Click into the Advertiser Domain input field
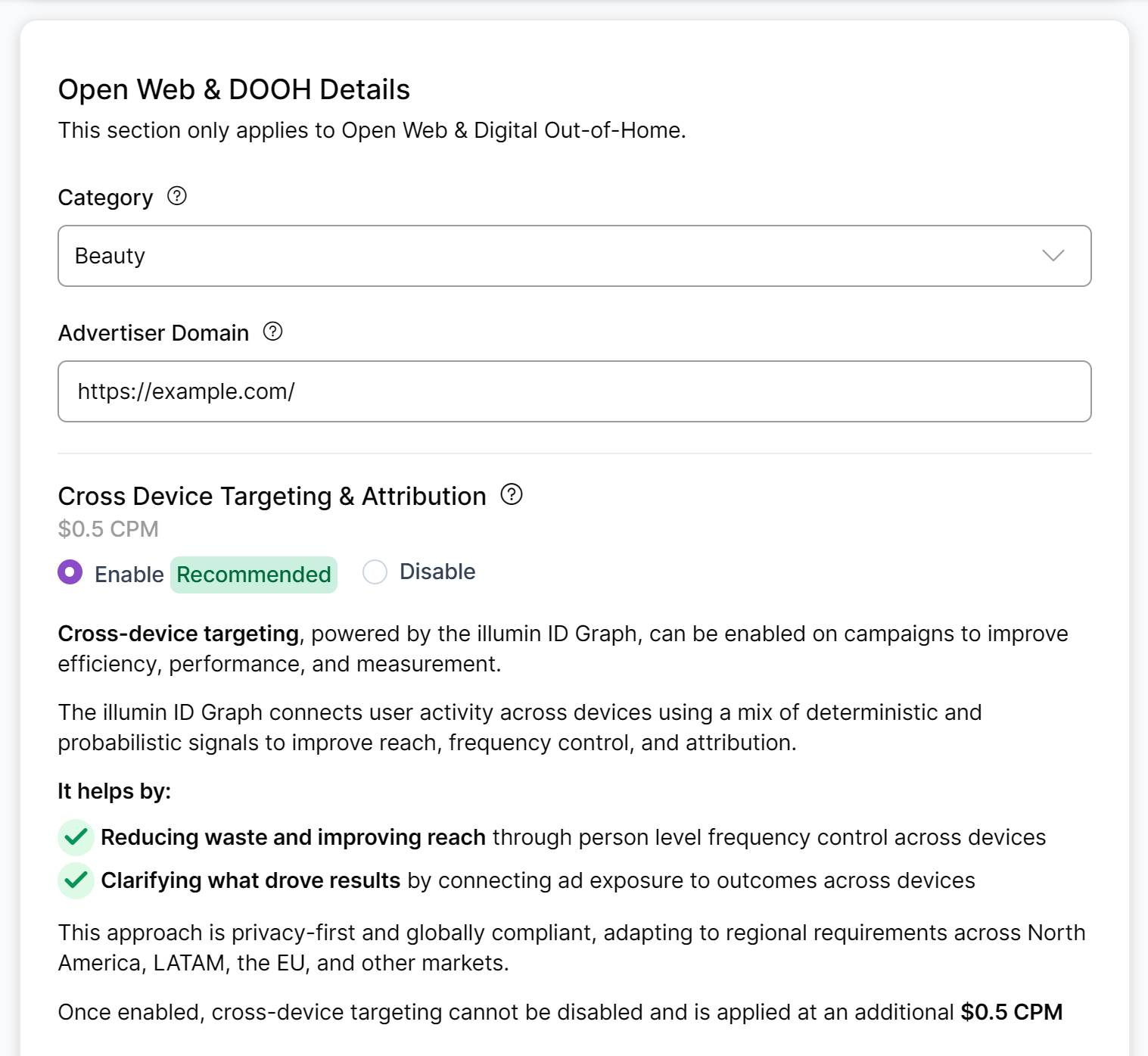1148x1056 pixels. (574, 391)
